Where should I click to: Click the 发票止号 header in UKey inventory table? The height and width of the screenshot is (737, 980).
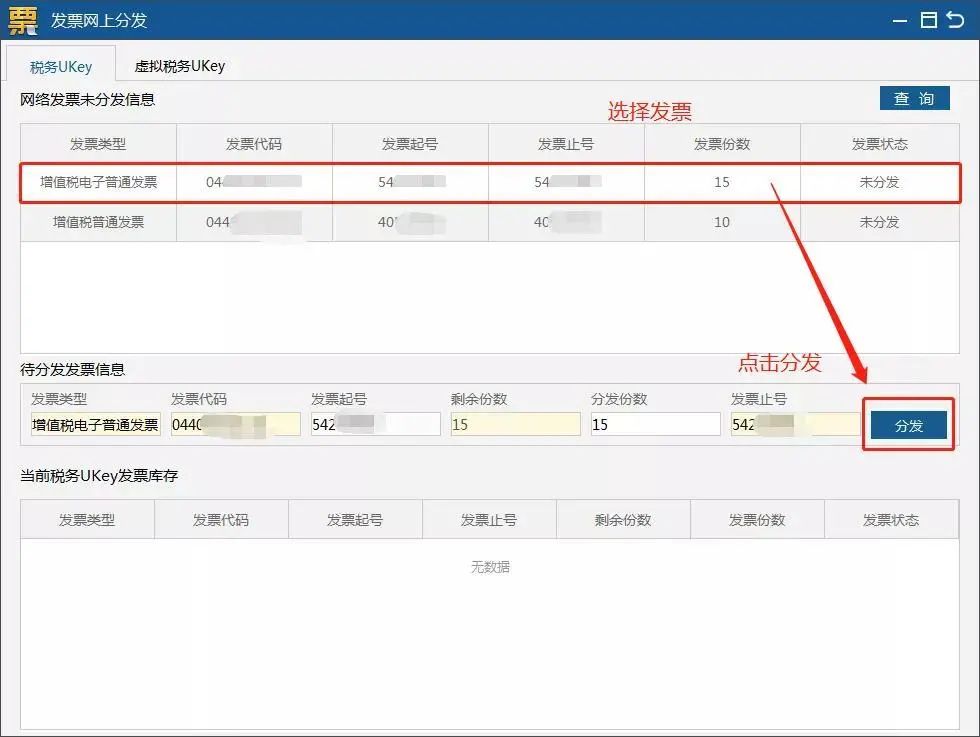489,519
